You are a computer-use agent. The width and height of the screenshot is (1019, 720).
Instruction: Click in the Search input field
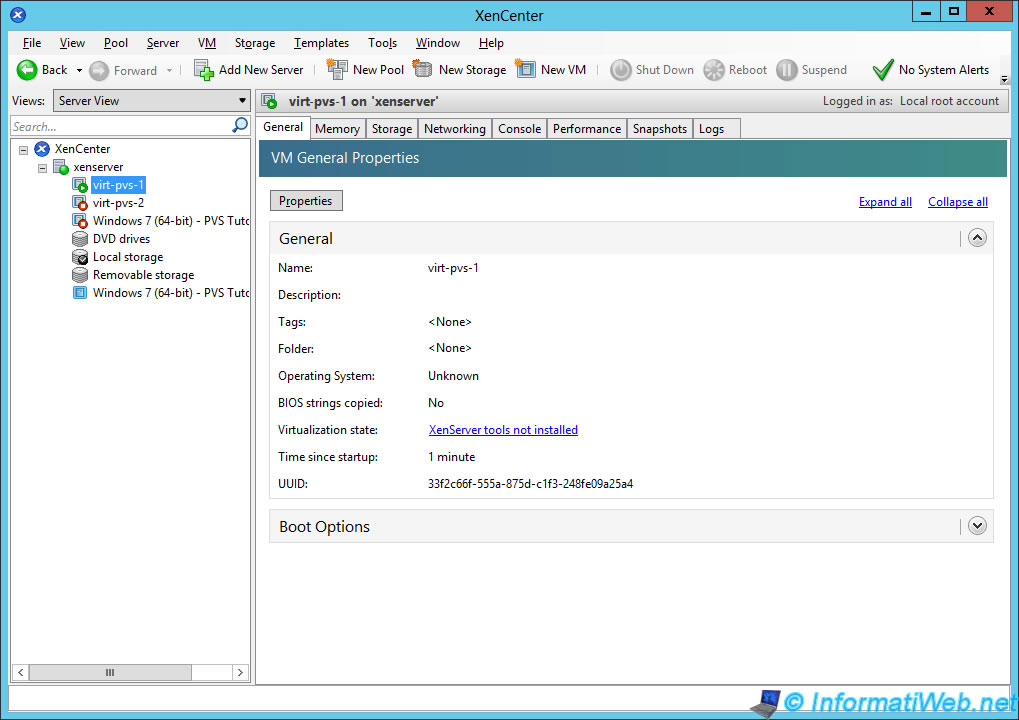point(120,127)
